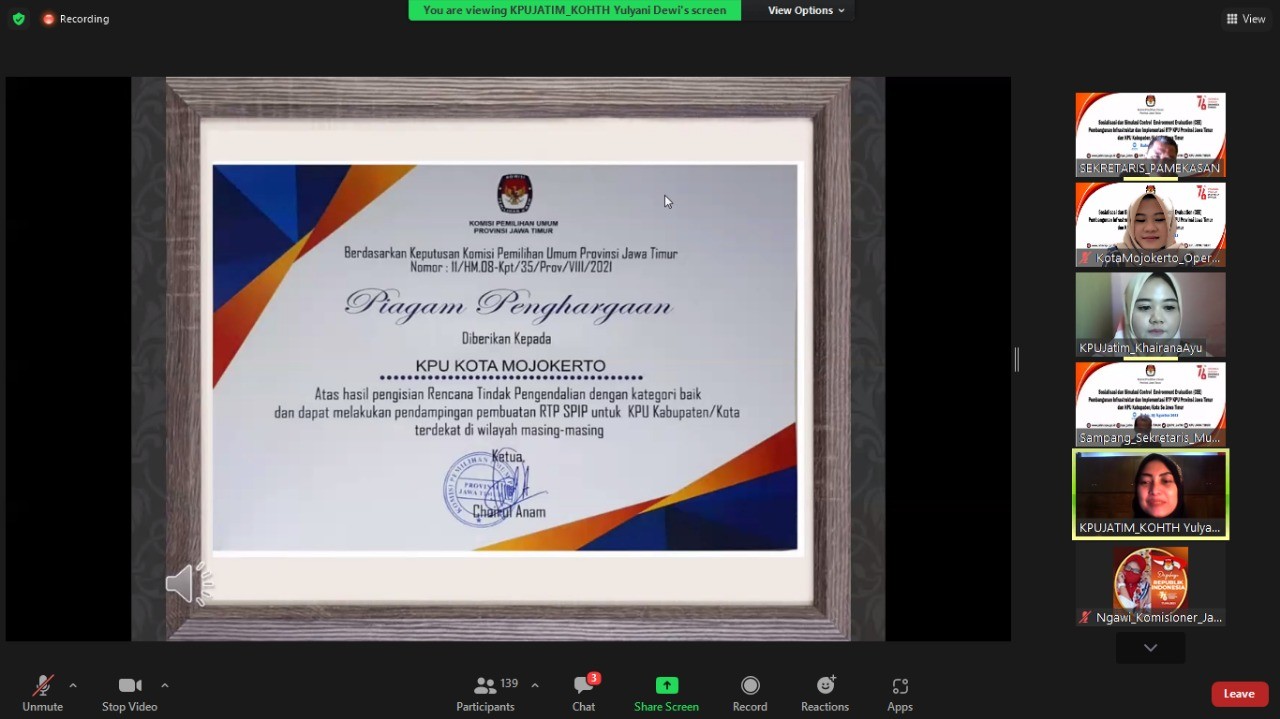Viewport: 1280px width, 719px height.
Task: Open the View Options dropdown
Action: (805, 10)
